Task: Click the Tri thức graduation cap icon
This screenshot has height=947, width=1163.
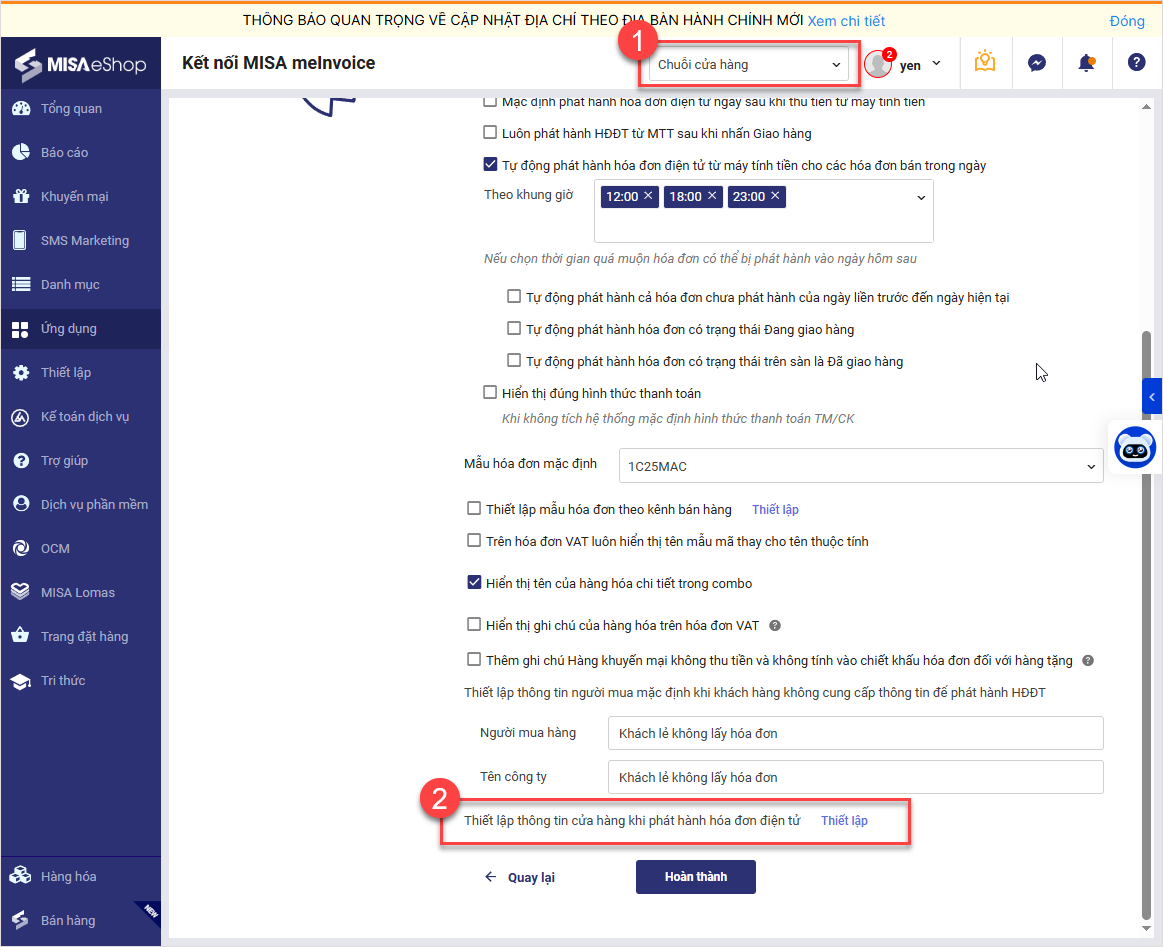Action: click(x=21, y=681)
